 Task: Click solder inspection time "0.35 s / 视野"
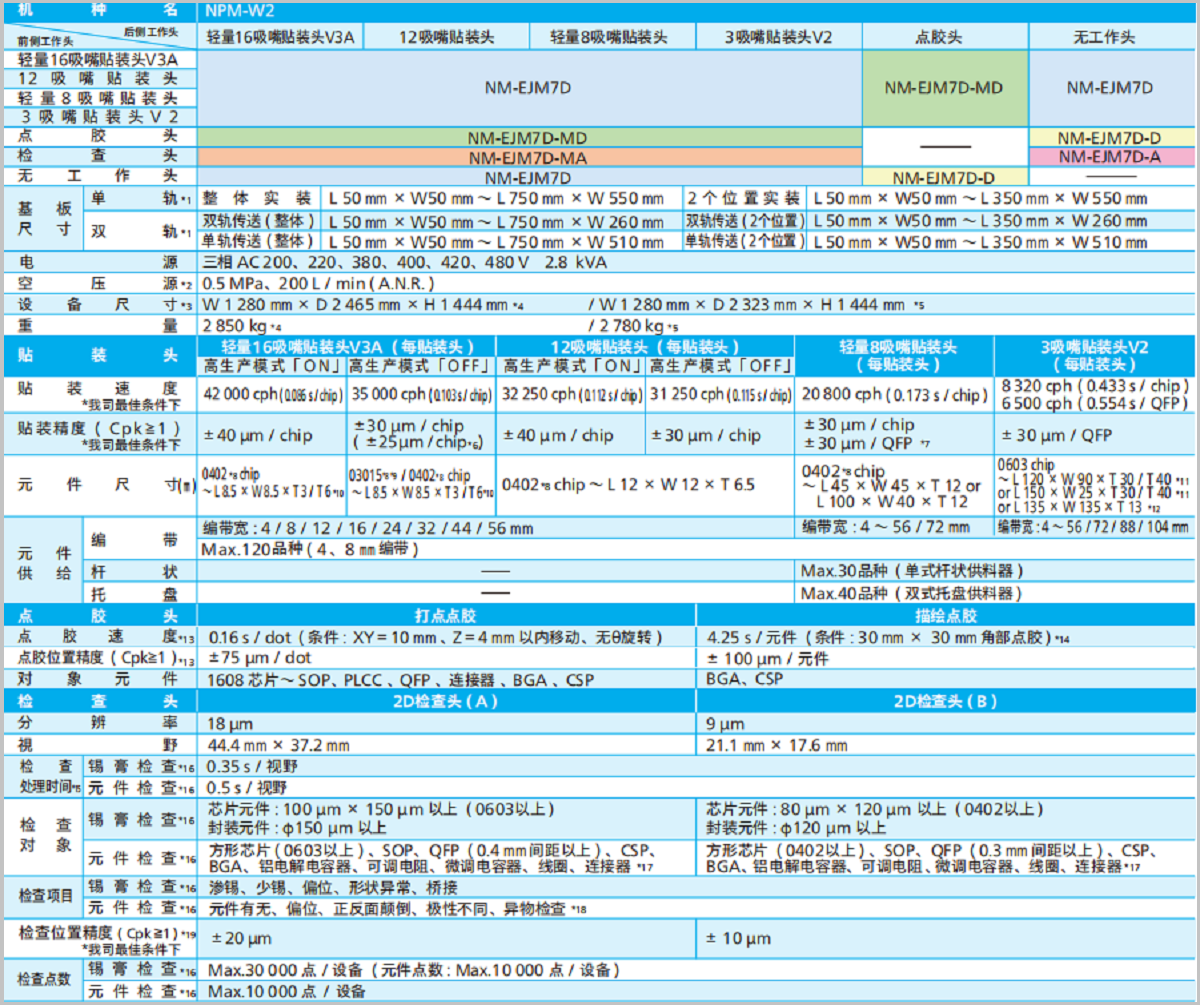coord(252,766)
